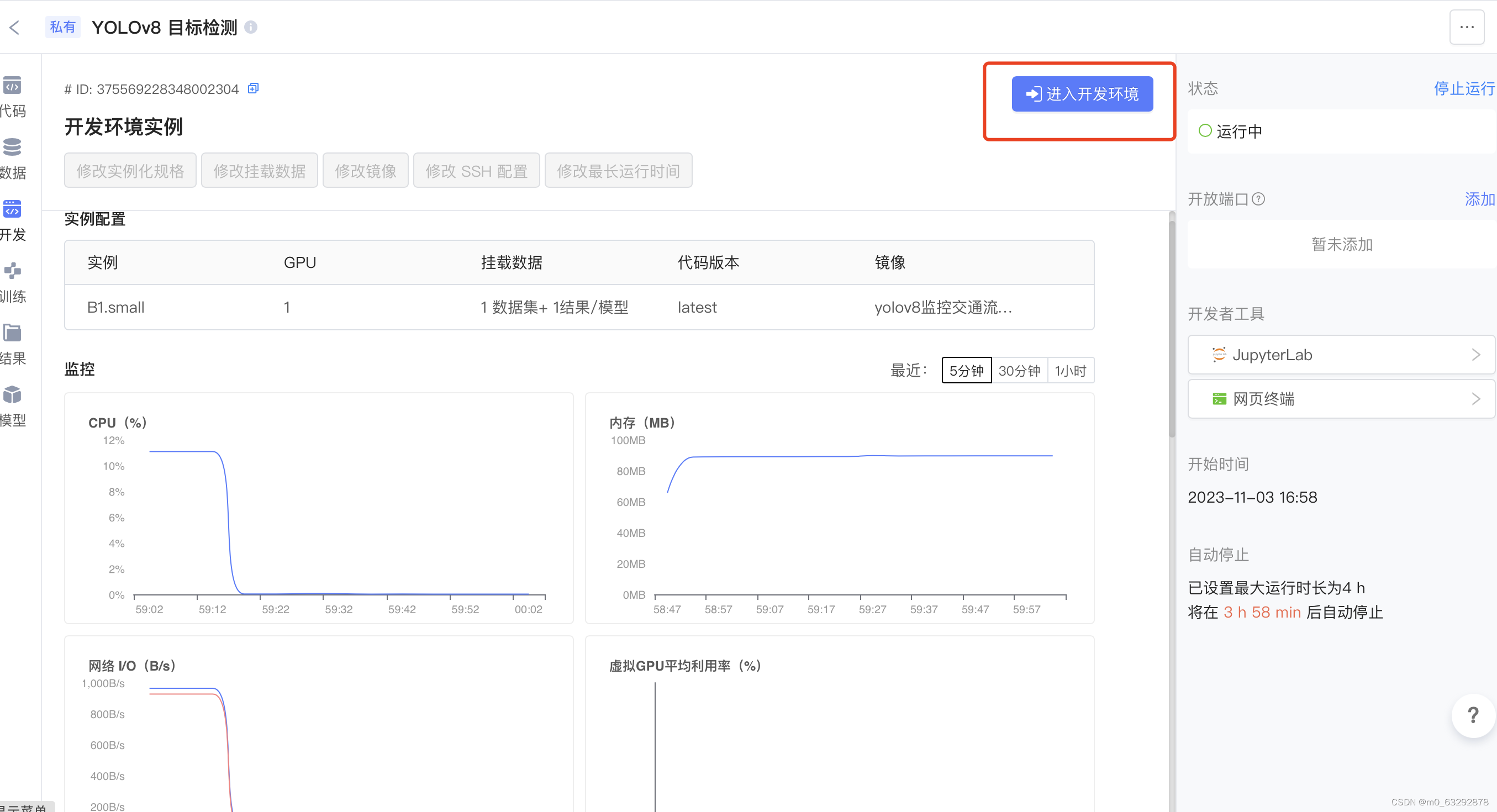This screenshot has width=1497, height=812.
Task: Switch to the 开发 sidebar tab
Action: click(x=12, y=210)
